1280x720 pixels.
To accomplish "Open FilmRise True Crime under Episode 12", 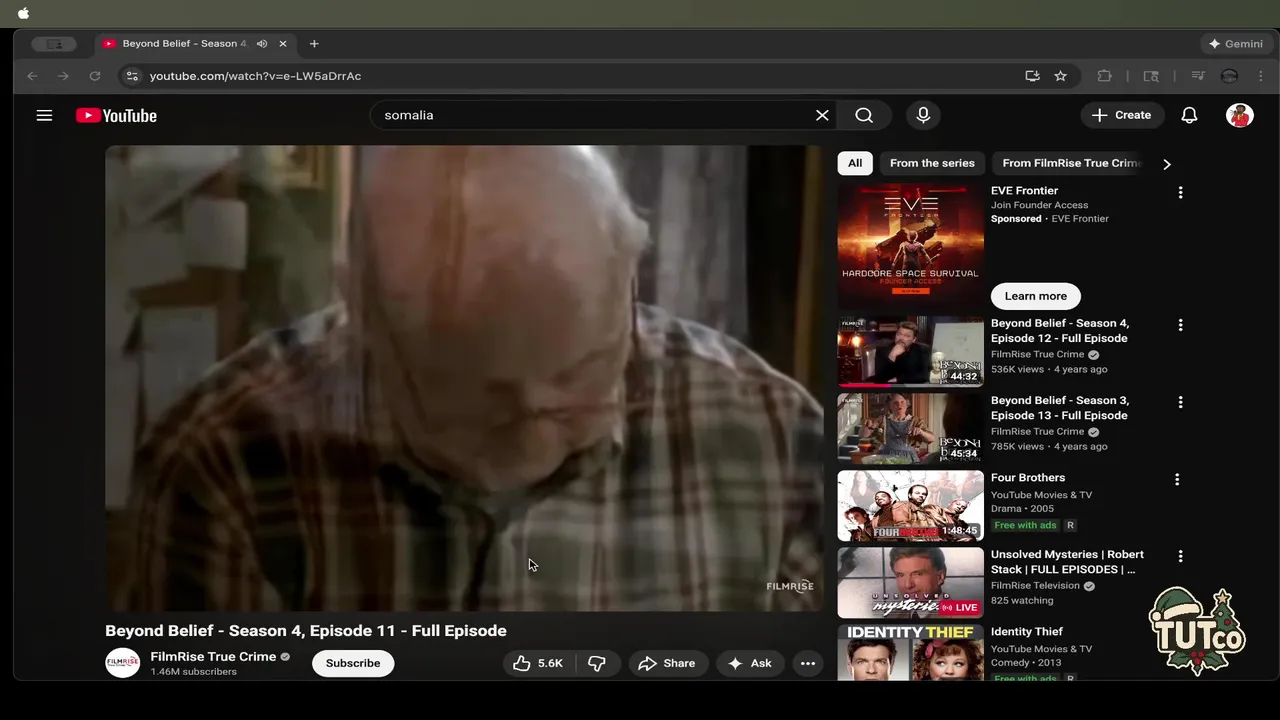I will [x=1037, y=355].
